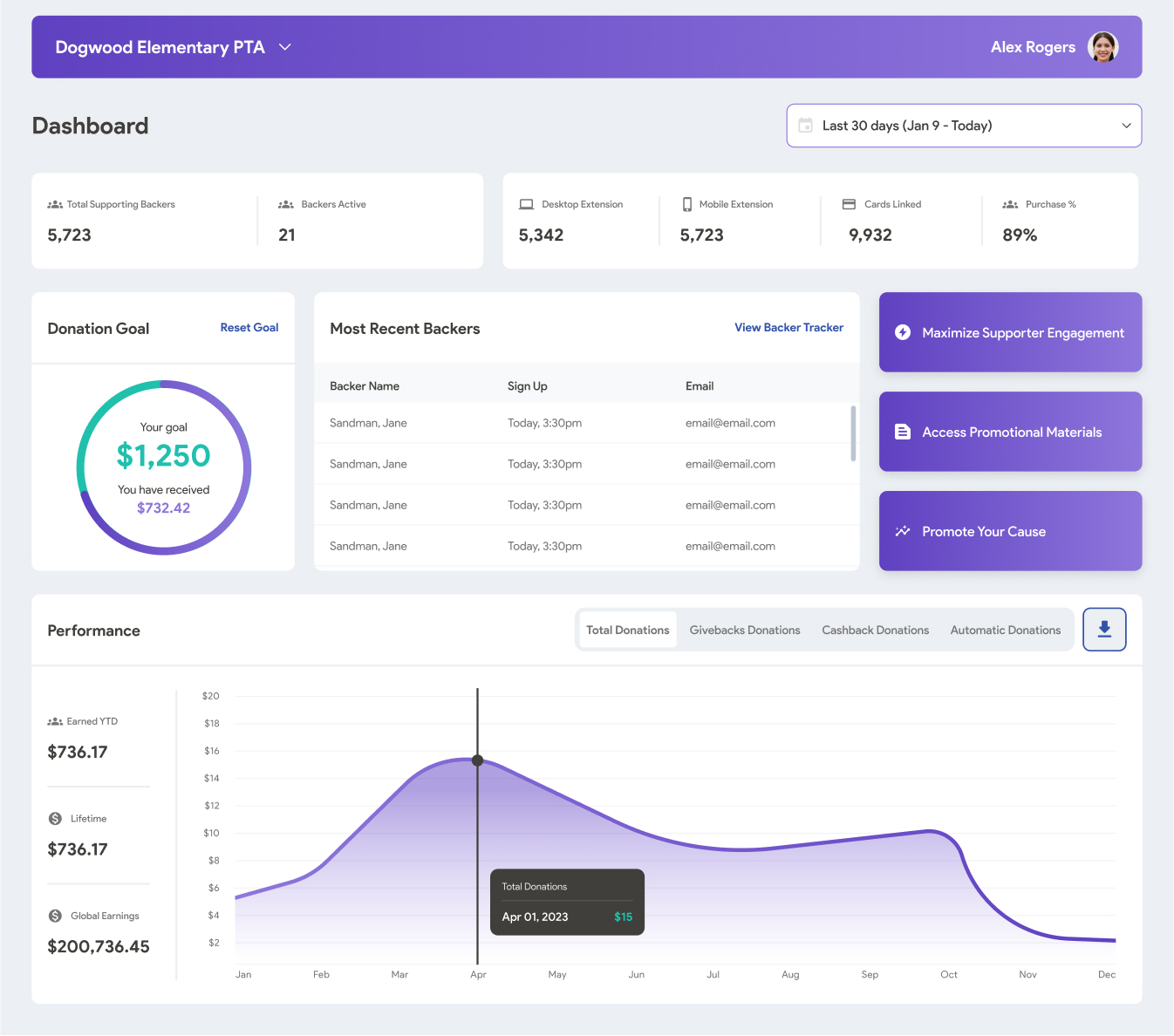Select the Cards Linked card icon

click(x=849, y=203)
